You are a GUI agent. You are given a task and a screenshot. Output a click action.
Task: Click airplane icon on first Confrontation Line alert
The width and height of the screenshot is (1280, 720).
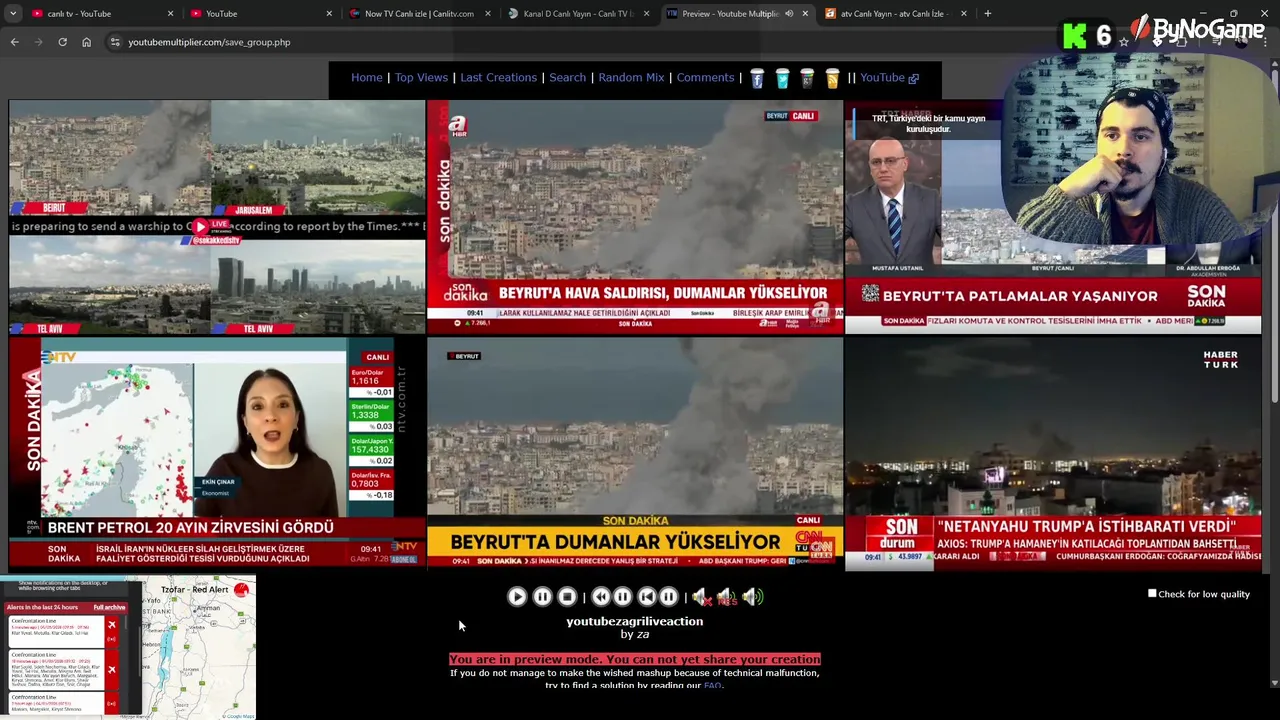[111, 626]
